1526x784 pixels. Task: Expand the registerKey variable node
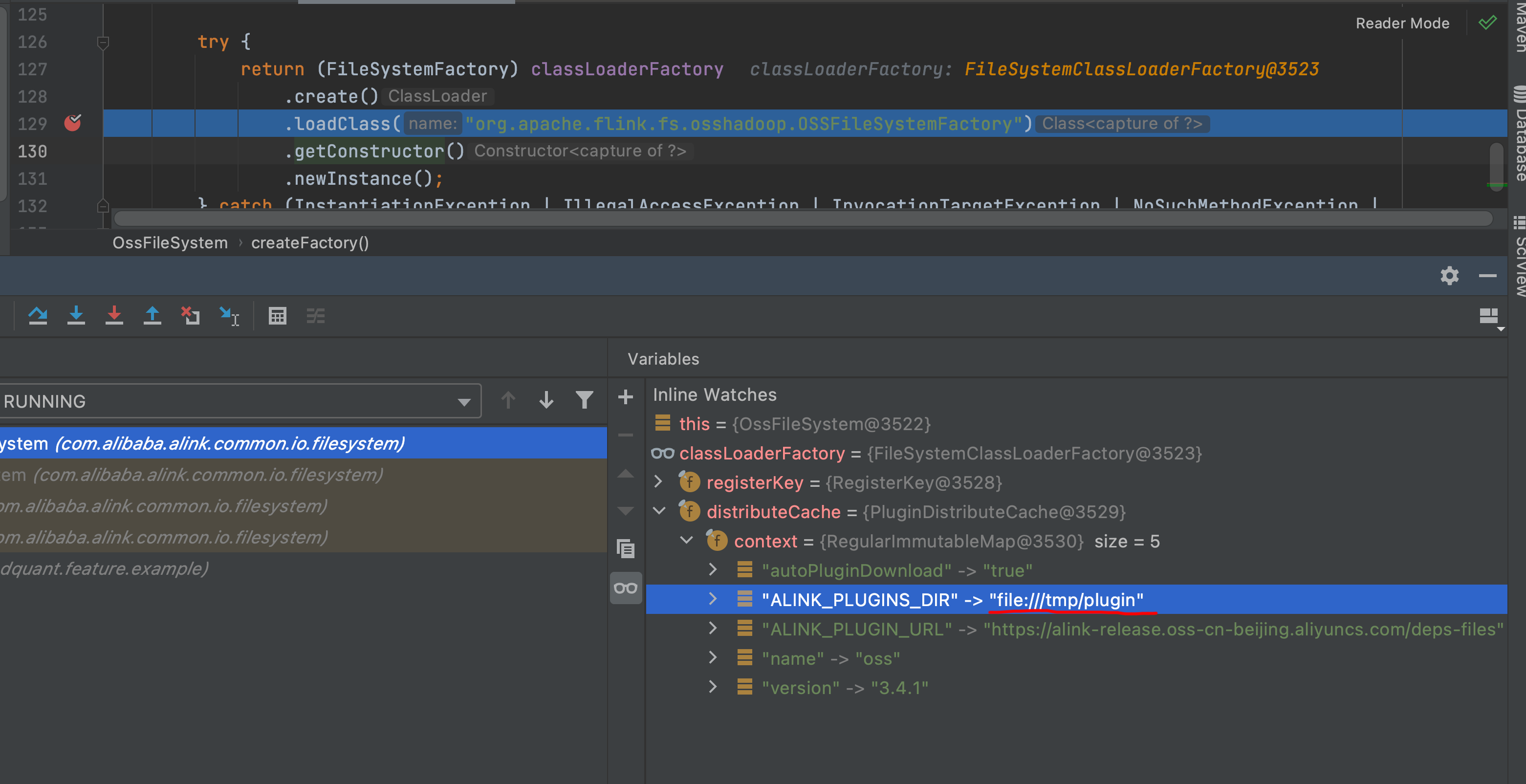pyautogui.click(x=658, y=482)
